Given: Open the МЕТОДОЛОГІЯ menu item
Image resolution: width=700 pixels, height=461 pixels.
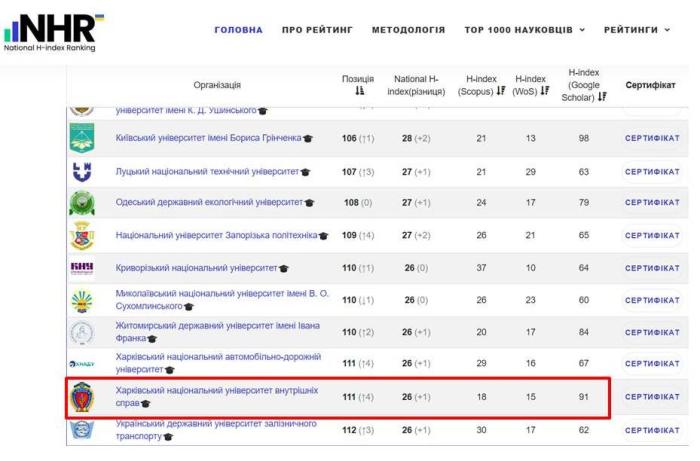Looking at the screenshot, I should click(408, 30).
